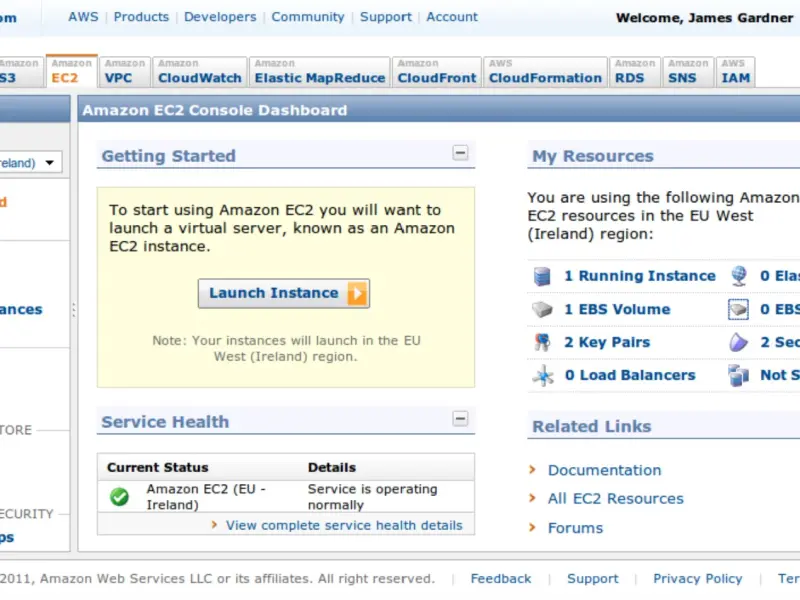Click the Load Balancers star icon

click(x=543, y=376)
